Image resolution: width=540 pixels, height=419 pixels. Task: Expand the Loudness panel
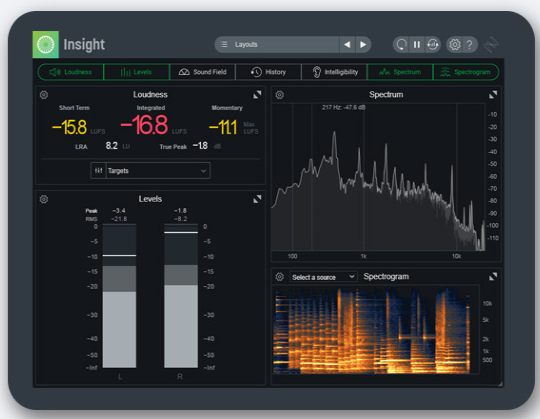257,95
